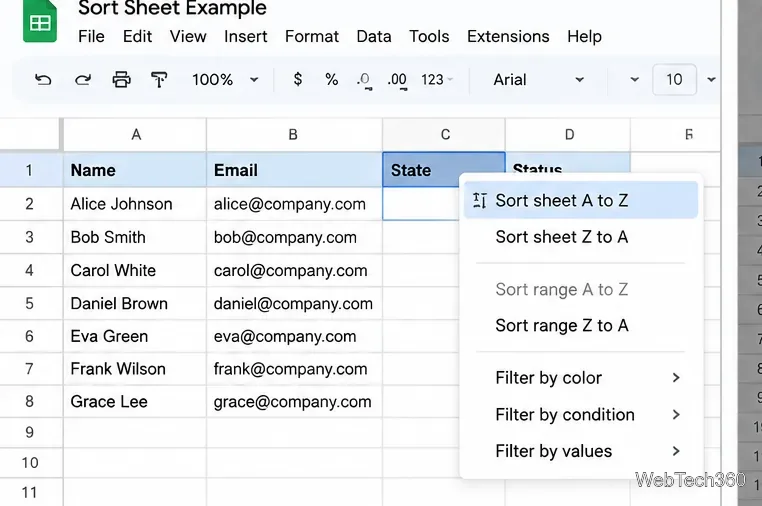Click the font size field showing 10
This screenshot has height=506, width=762.
[x=674, y=79]
